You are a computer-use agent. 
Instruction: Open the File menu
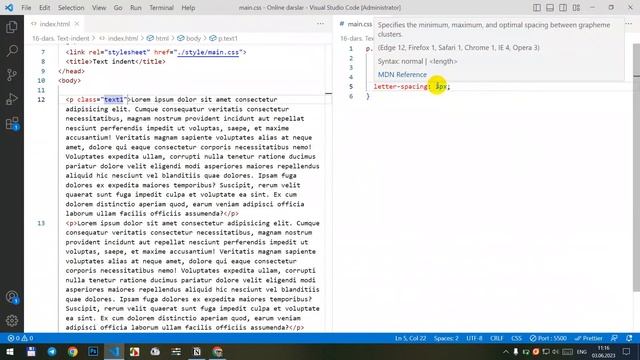tap(26, 7)
